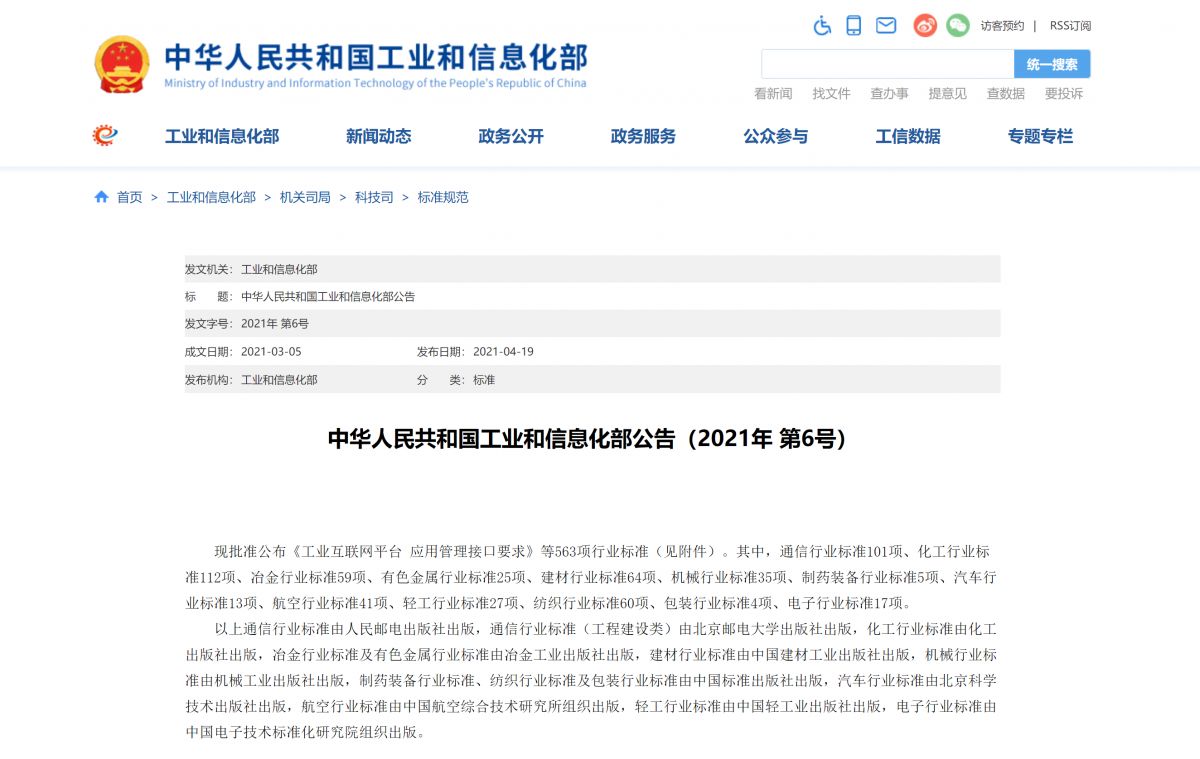The image size is (1200, 759).
Task: Open 政务服务 navigation menu
Action: tap(643, 137)
